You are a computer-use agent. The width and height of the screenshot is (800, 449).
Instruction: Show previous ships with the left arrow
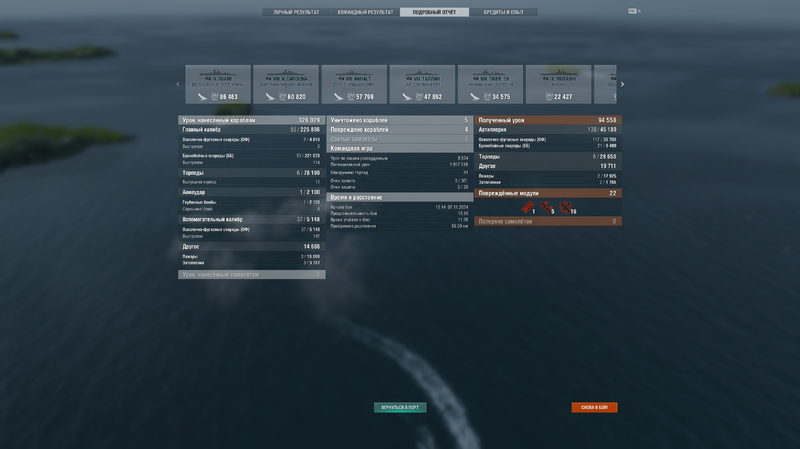pyautogui.click(x=178, y=84)
